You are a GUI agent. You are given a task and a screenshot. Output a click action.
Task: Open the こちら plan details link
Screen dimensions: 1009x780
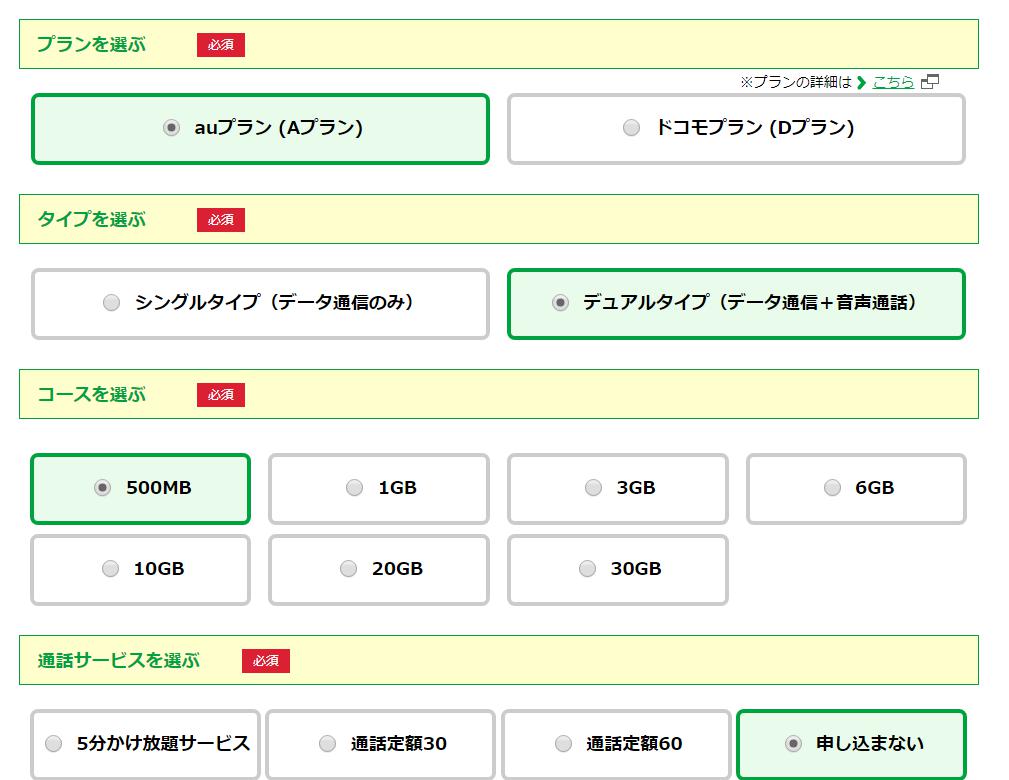click(893, 82)
